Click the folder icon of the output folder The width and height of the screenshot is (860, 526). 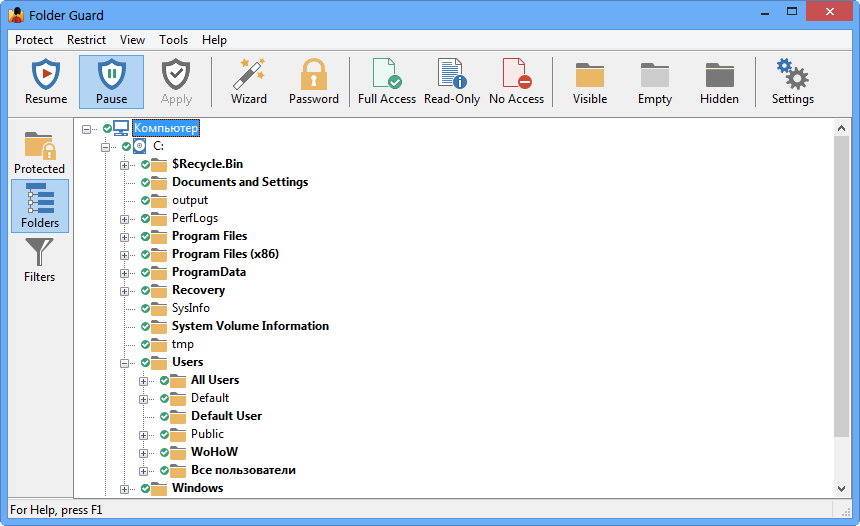pos(159,201)
